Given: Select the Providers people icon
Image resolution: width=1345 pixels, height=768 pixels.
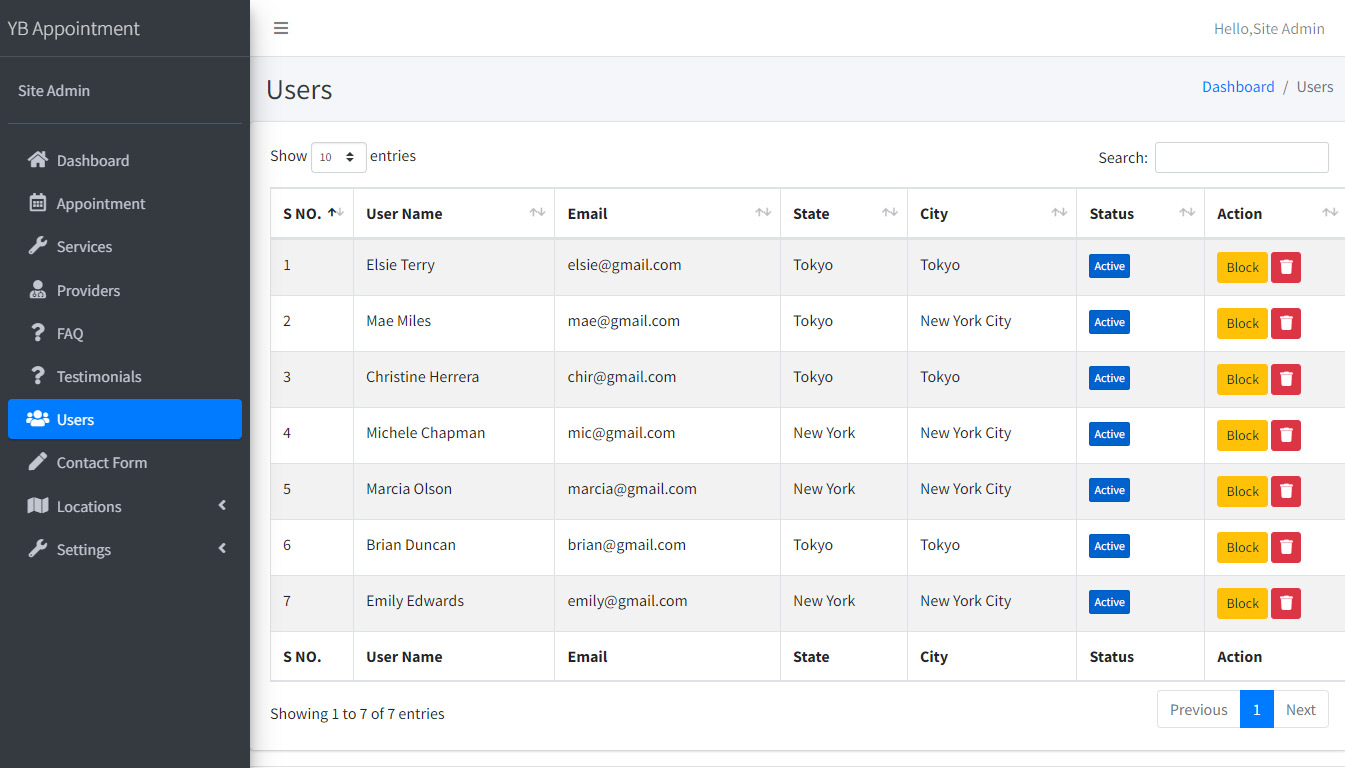Looking at the screenshot, I should coord(38,290).
